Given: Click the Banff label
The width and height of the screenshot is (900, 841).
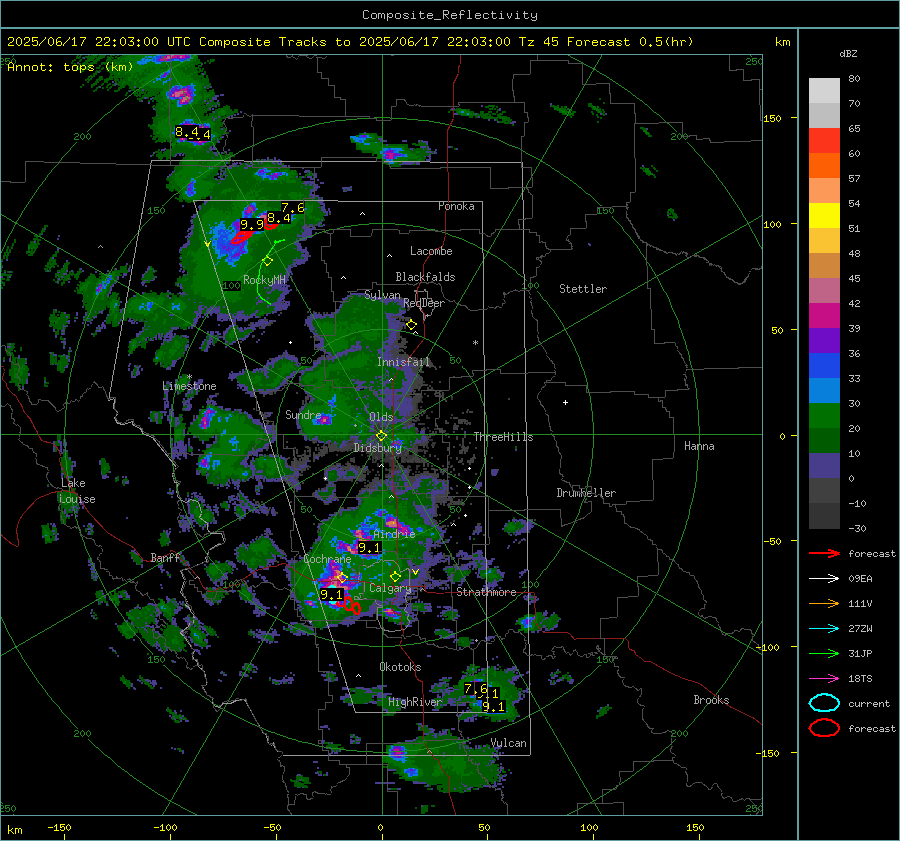Looking at the screenshot, I should pyautogui.click(x=165, y=557).
